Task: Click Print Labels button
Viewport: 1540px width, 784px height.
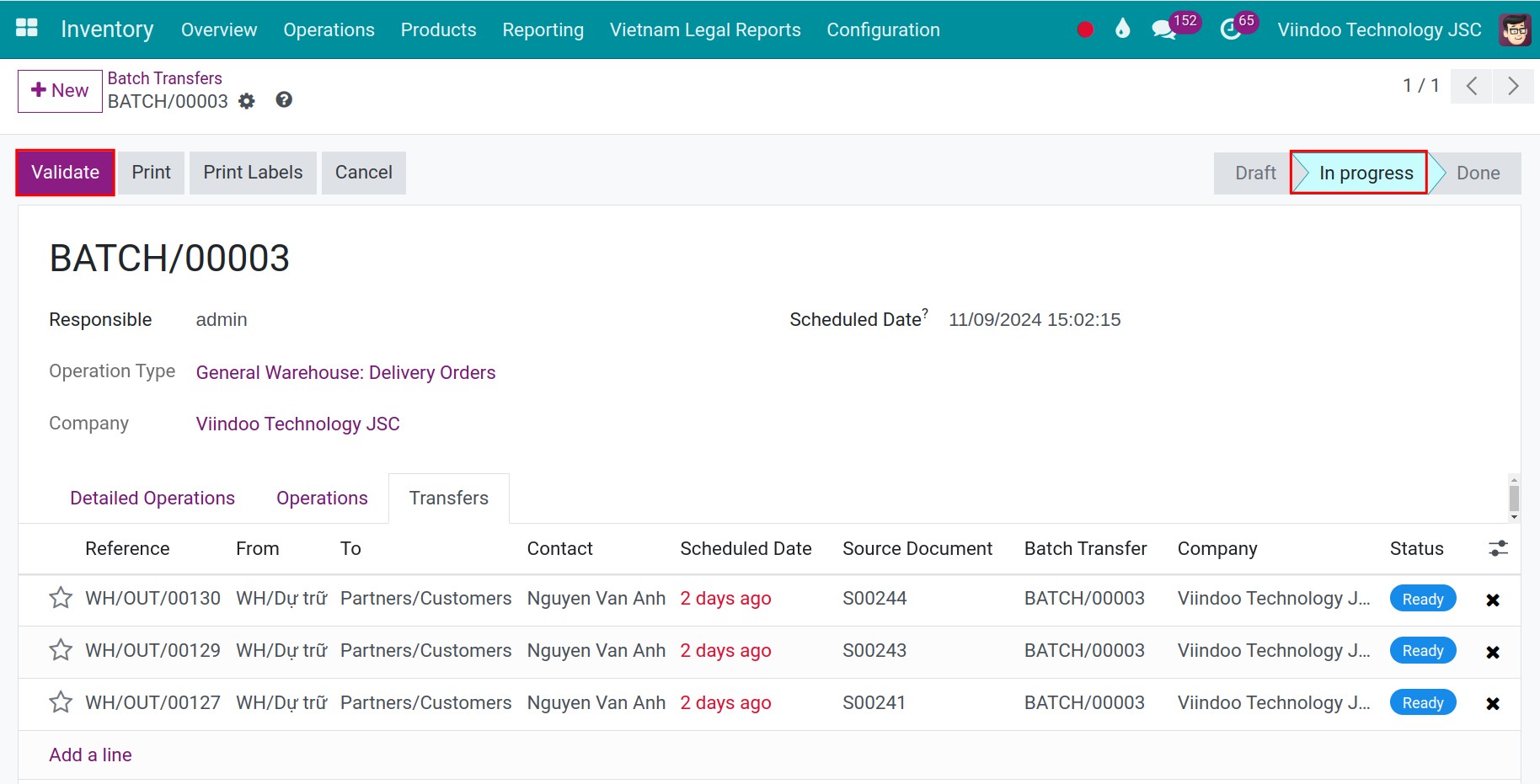Action: [x=253, y=173]
